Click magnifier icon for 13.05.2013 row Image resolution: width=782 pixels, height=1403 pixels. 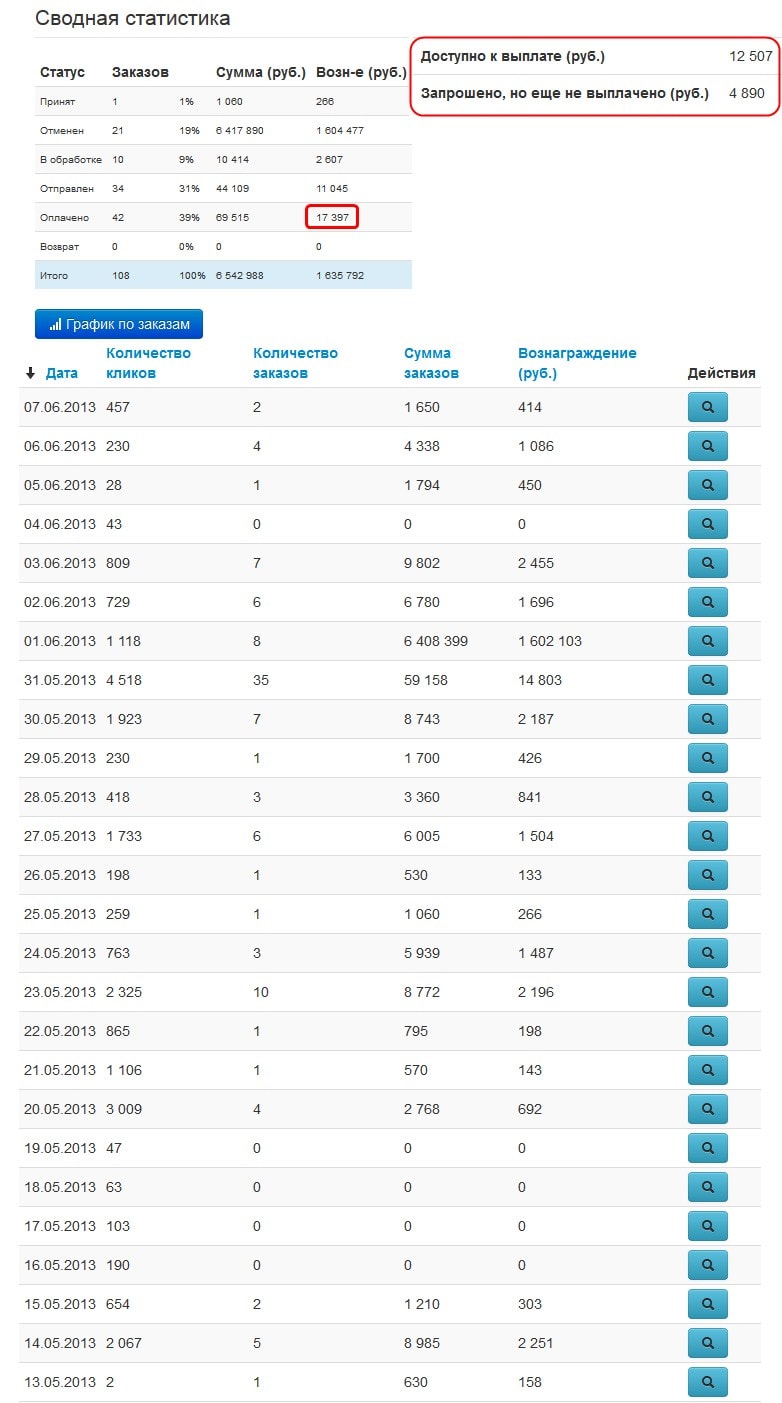[x=707, y=1382]
